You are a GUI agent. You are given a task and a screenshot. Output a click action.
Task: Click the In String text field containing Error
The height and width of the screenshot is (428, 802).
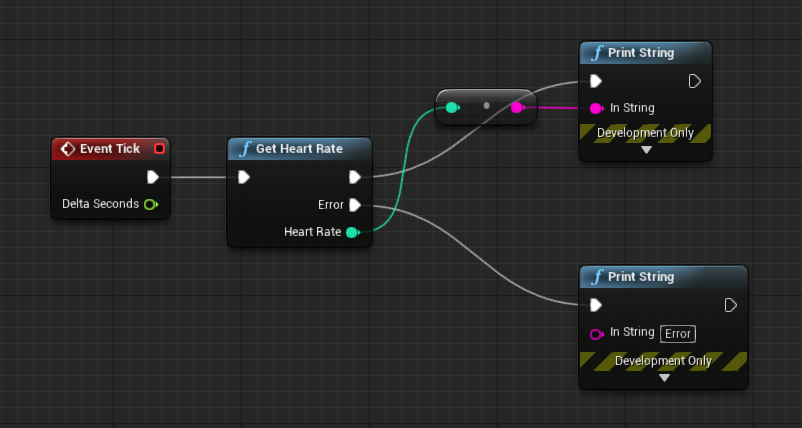[x=678, y=334]
